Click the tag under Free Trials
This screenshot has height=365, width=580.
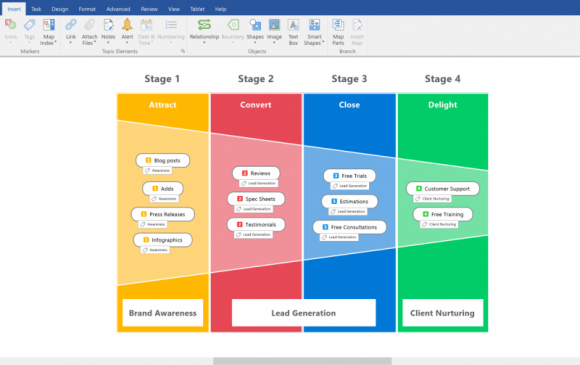tap(350, 186)
